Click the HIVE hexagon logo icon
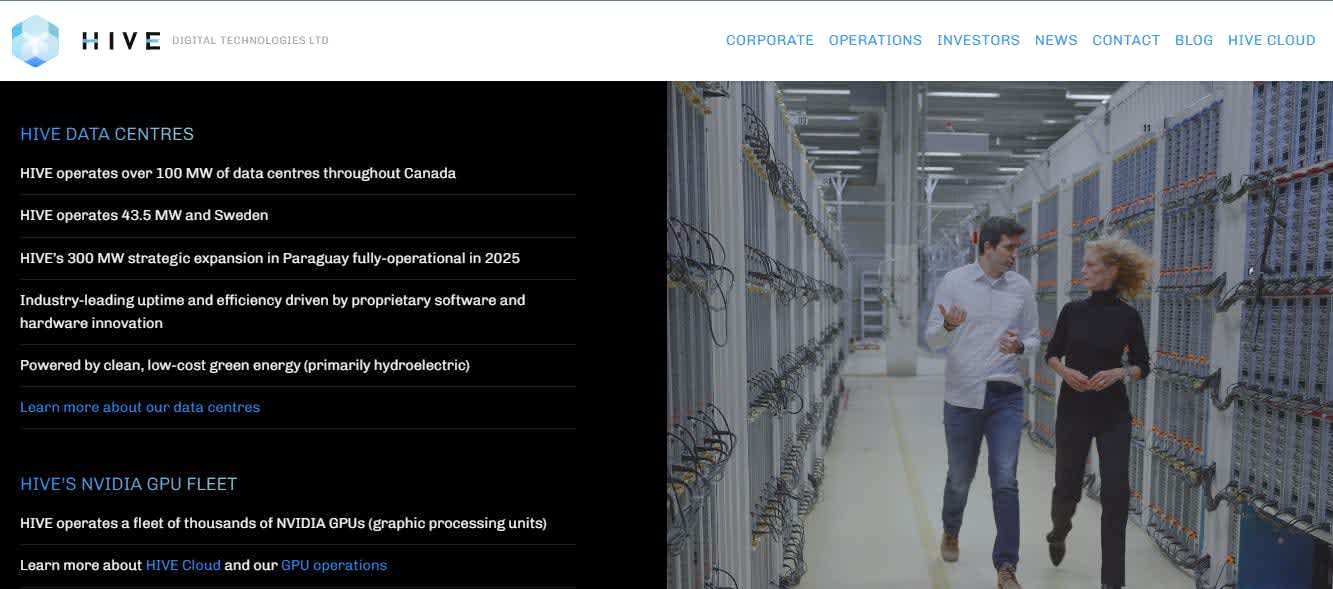 (35, 41)
